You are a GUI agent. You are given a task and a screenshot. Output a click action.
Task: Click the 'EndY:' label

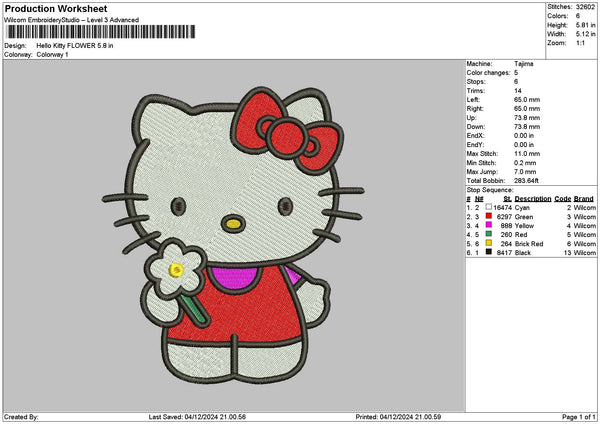point(475,145)
